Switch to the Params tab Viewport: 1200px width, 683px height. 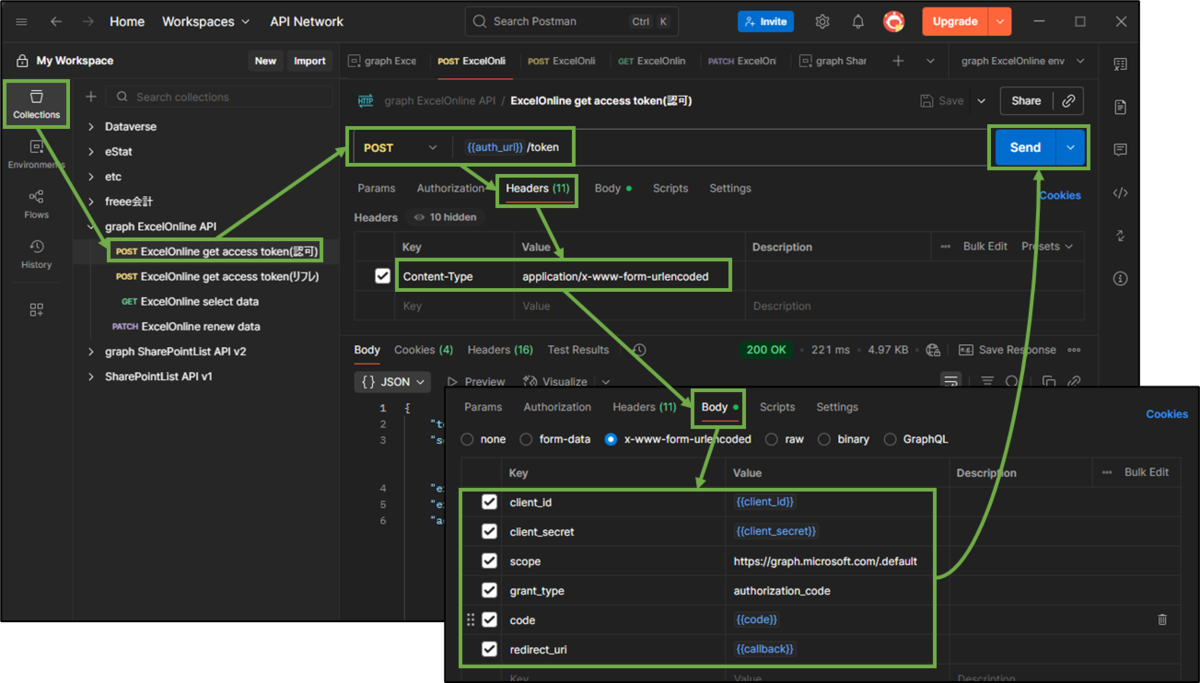(x=376, y=188)
